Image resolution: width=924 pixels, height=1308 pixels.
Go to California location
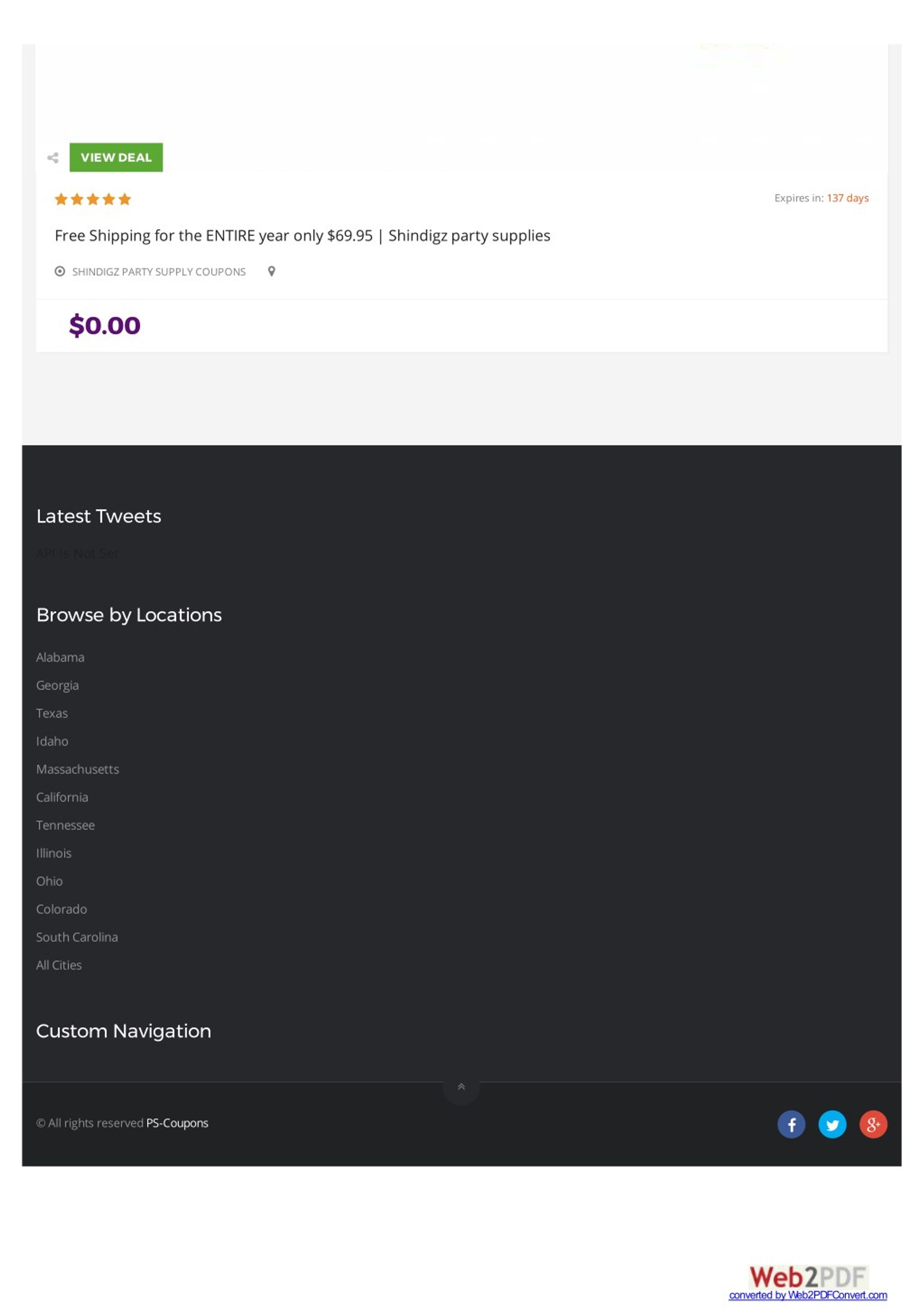point(62,796)
